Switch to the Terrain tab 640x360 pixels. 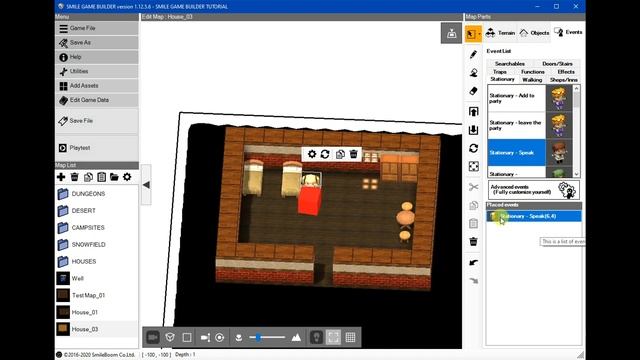(500, 33)
